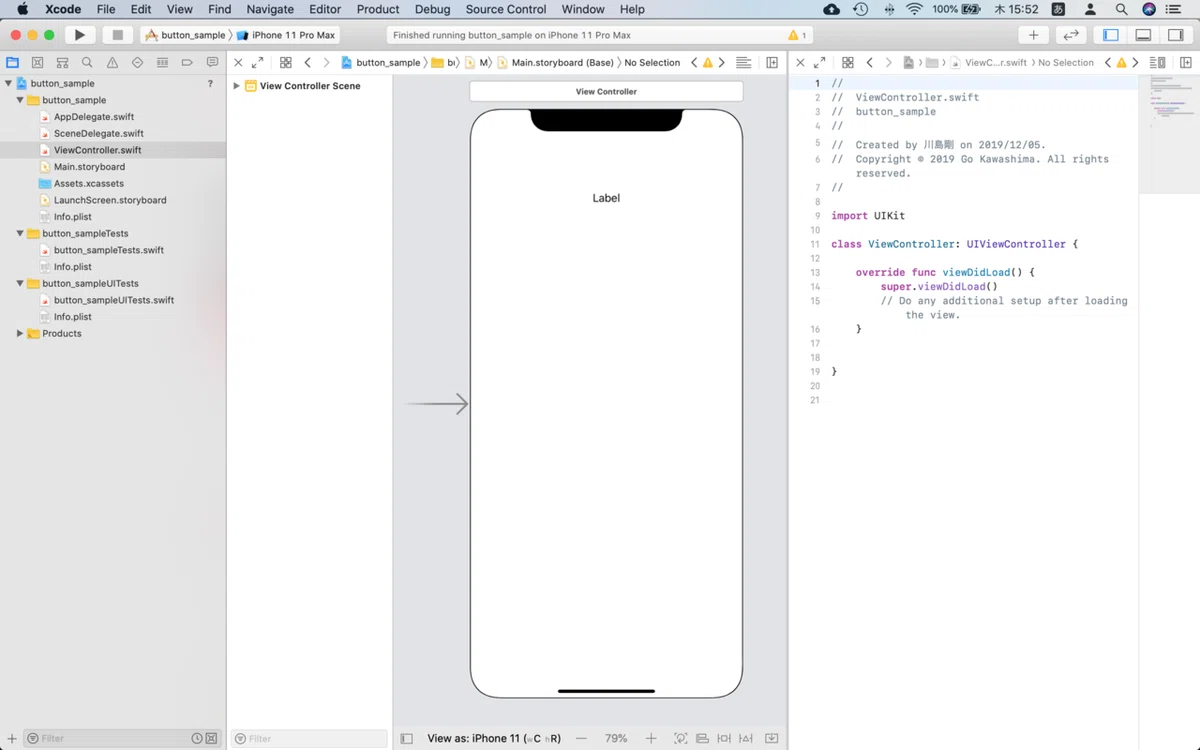Viewport: 1200px width, 750px height.
Task: Open the Debug menu
Action: click(433, 9)
